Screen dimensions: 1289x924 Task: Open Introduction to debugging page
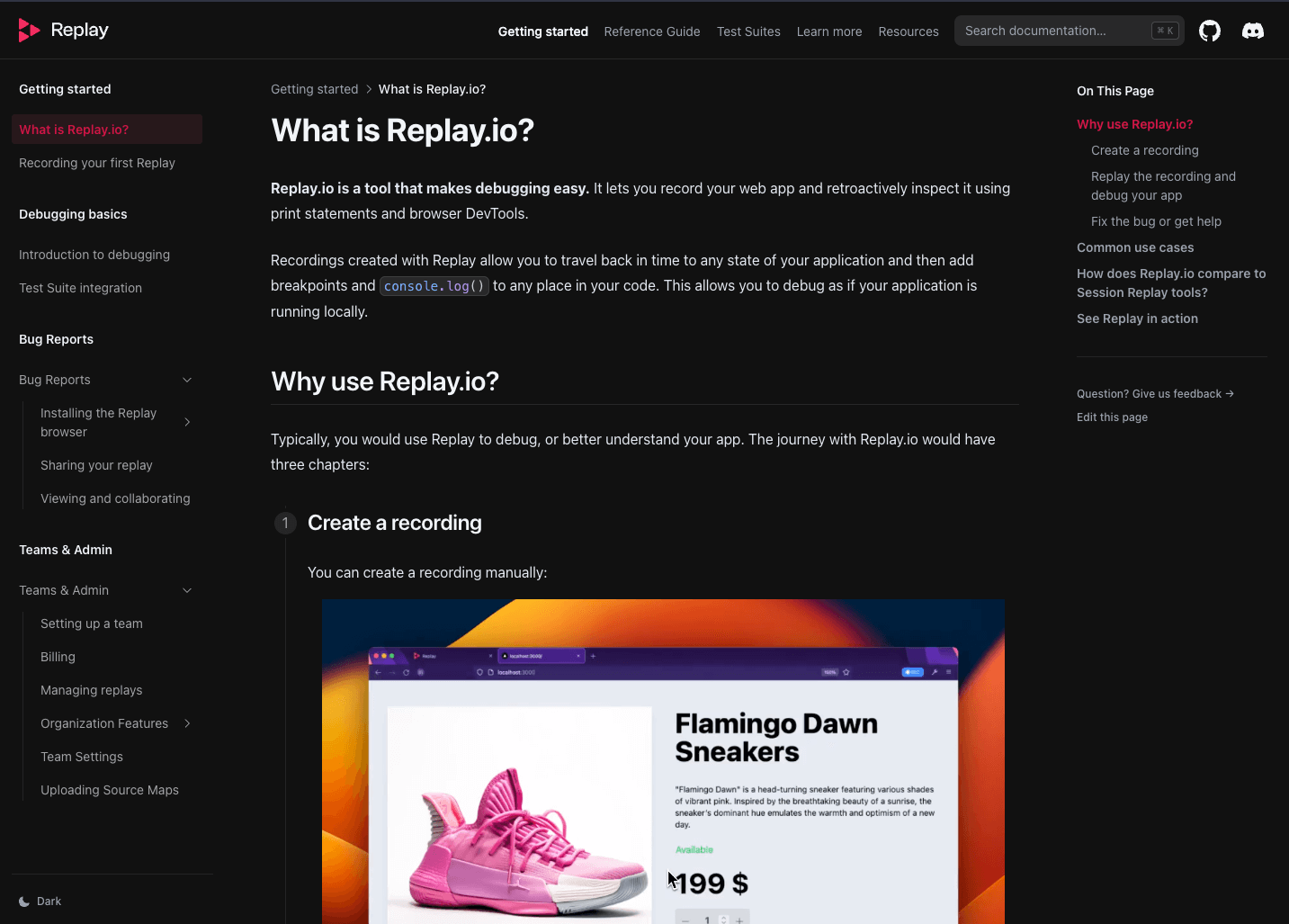tap(94, 255)
